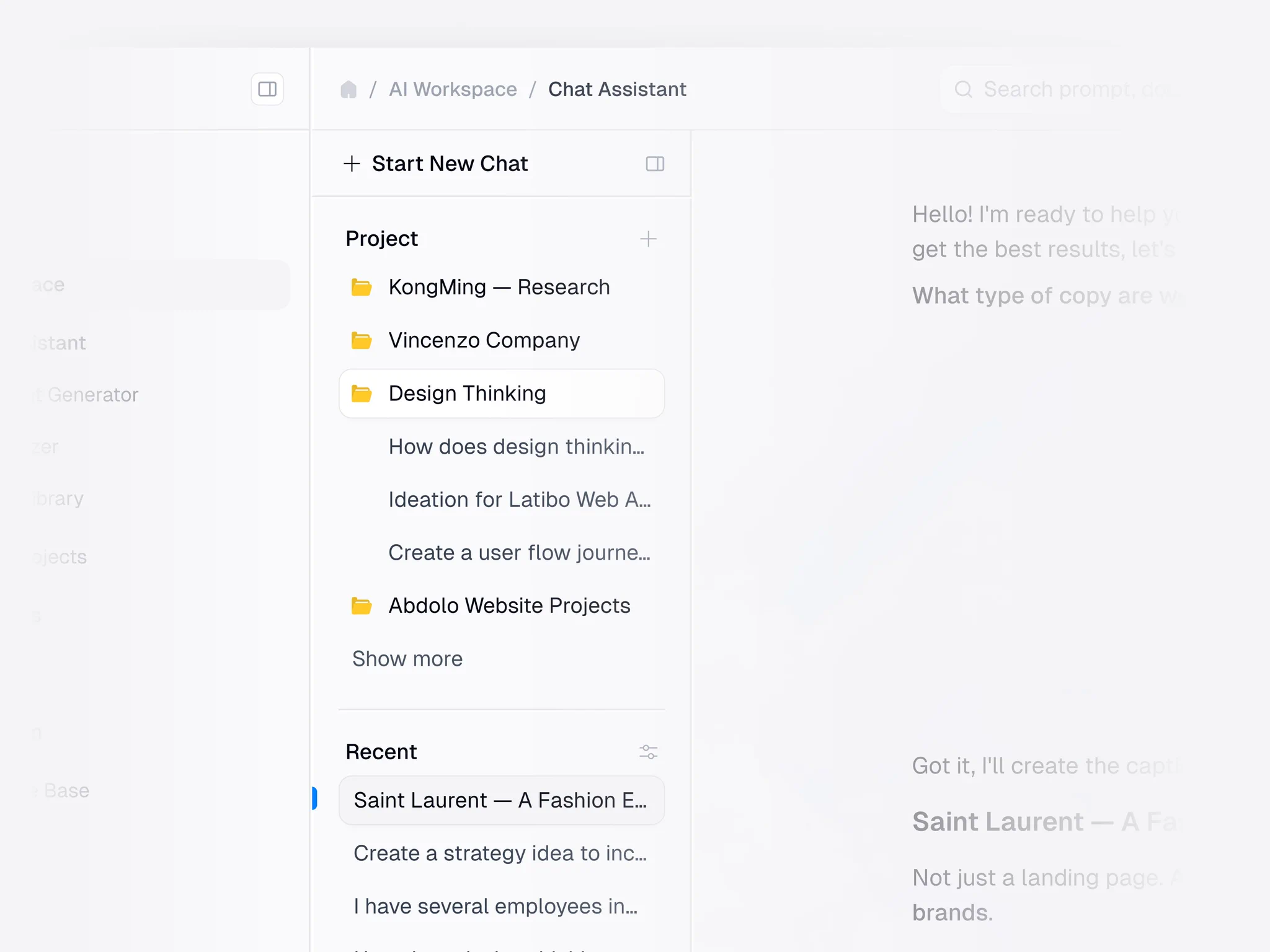This screenshot has height=952, width=1270.
Task: Select the Base item in left sidebar
Action: click(66, 791)
